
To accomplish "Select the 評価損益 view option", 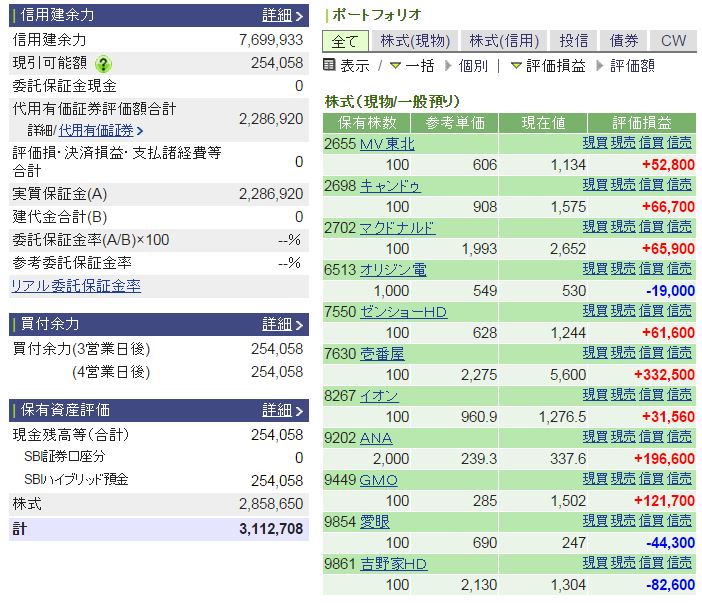I will (x=548, y=66).
